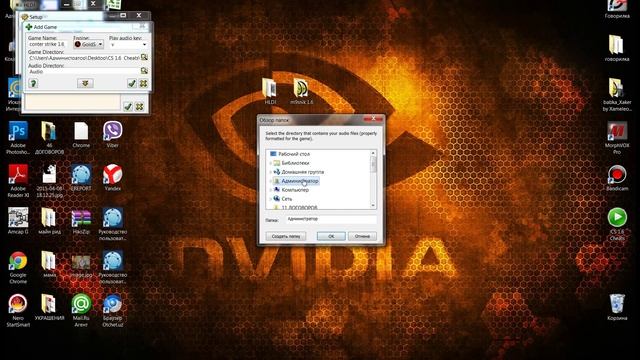Select the 2015-06-08 jpg file icon
This screenshot has height=360, width=640.
(x=49, y=181)
